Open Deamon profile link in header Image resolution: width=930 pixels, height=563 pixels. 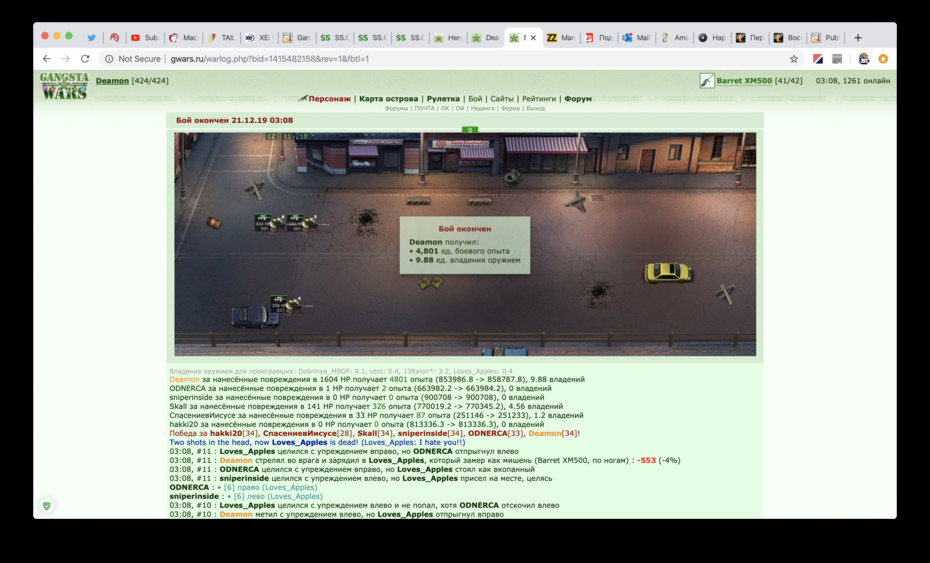[112, 81]
